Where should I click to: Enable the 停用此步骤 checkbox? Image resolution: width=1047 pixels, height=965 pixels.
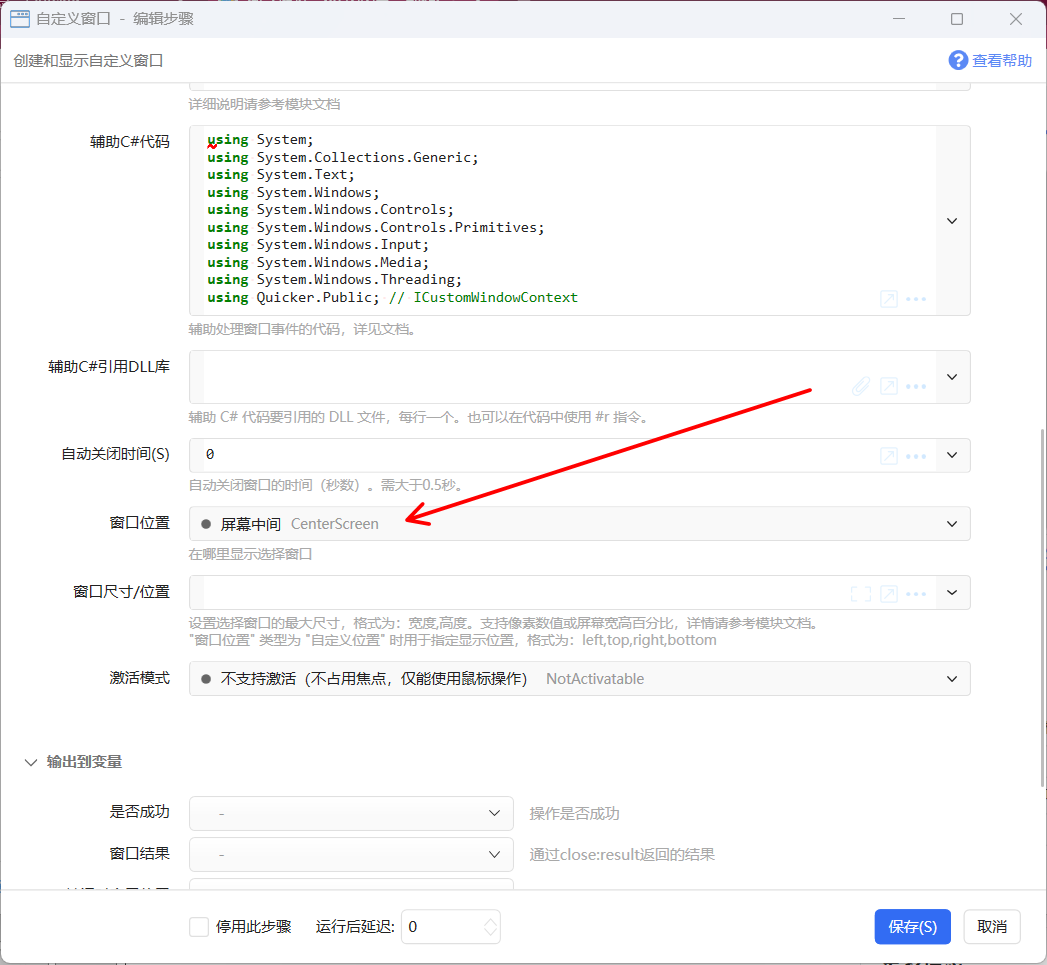[199, 926]
